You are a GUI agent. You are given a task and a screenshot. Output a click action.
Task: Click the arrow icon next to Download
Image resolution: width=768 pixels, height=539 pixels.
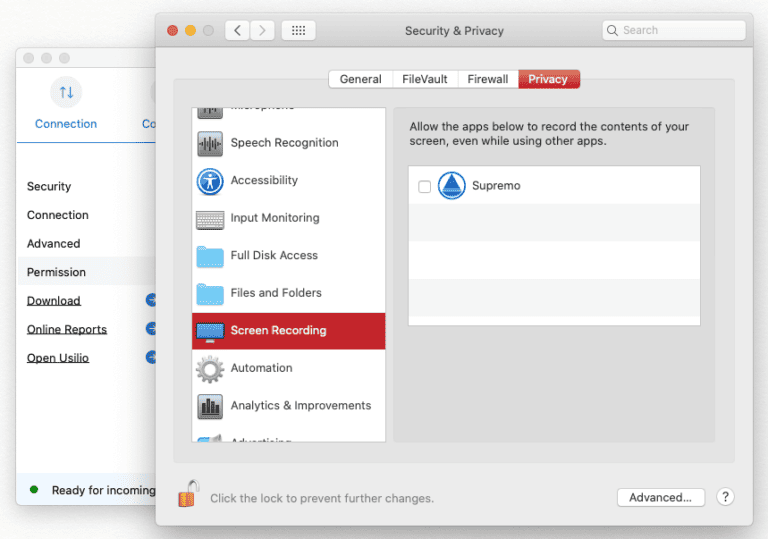click(x=151, y=299)
